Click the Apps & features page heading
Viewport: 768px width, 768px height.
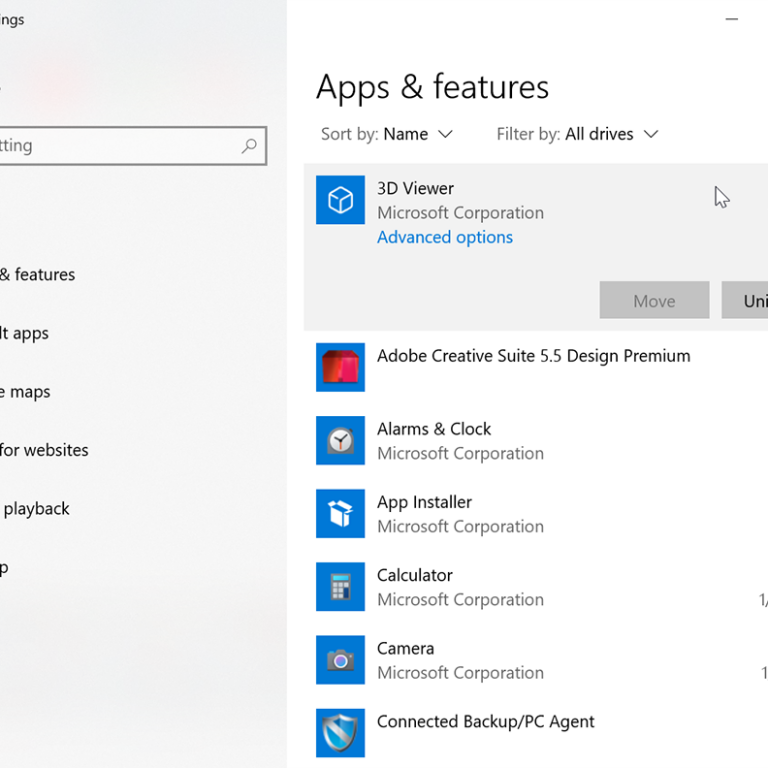432,87
